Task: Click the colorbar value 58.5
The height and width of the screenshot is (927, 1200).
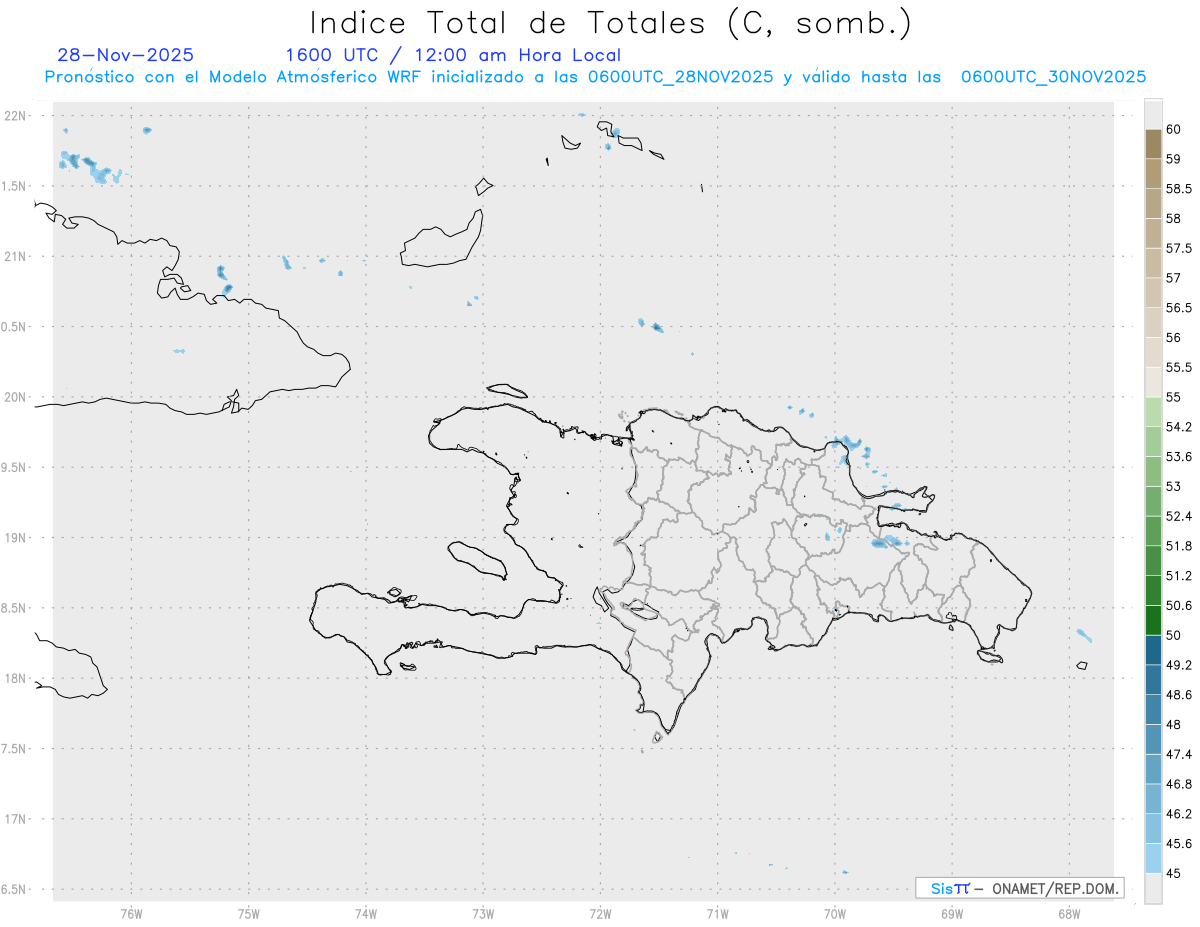Action: click(1179, 189)
